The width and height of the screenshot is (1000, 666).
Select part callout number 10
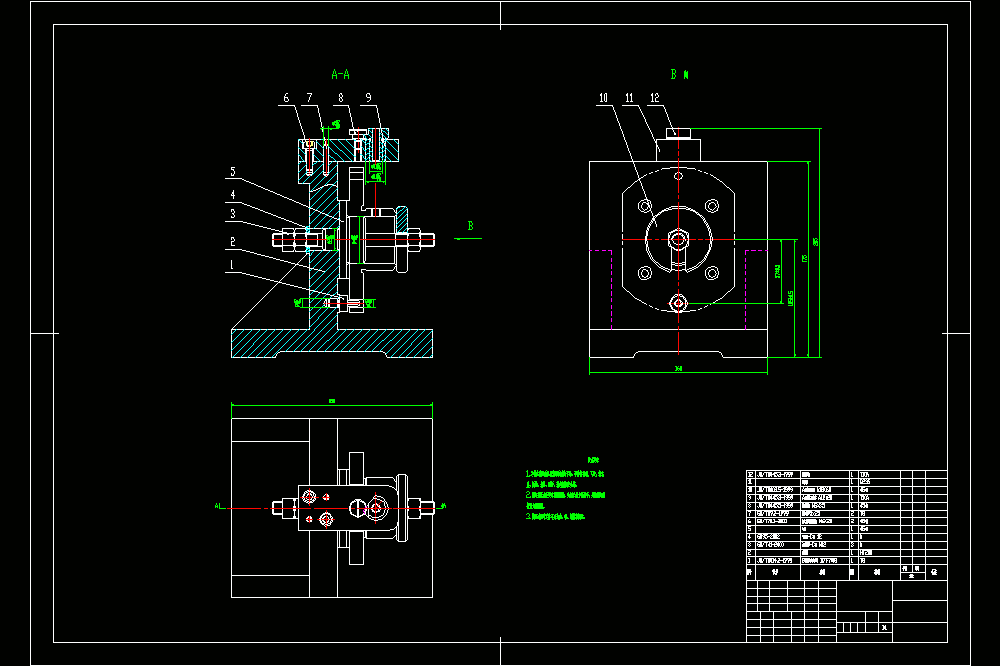pos(603,98)
